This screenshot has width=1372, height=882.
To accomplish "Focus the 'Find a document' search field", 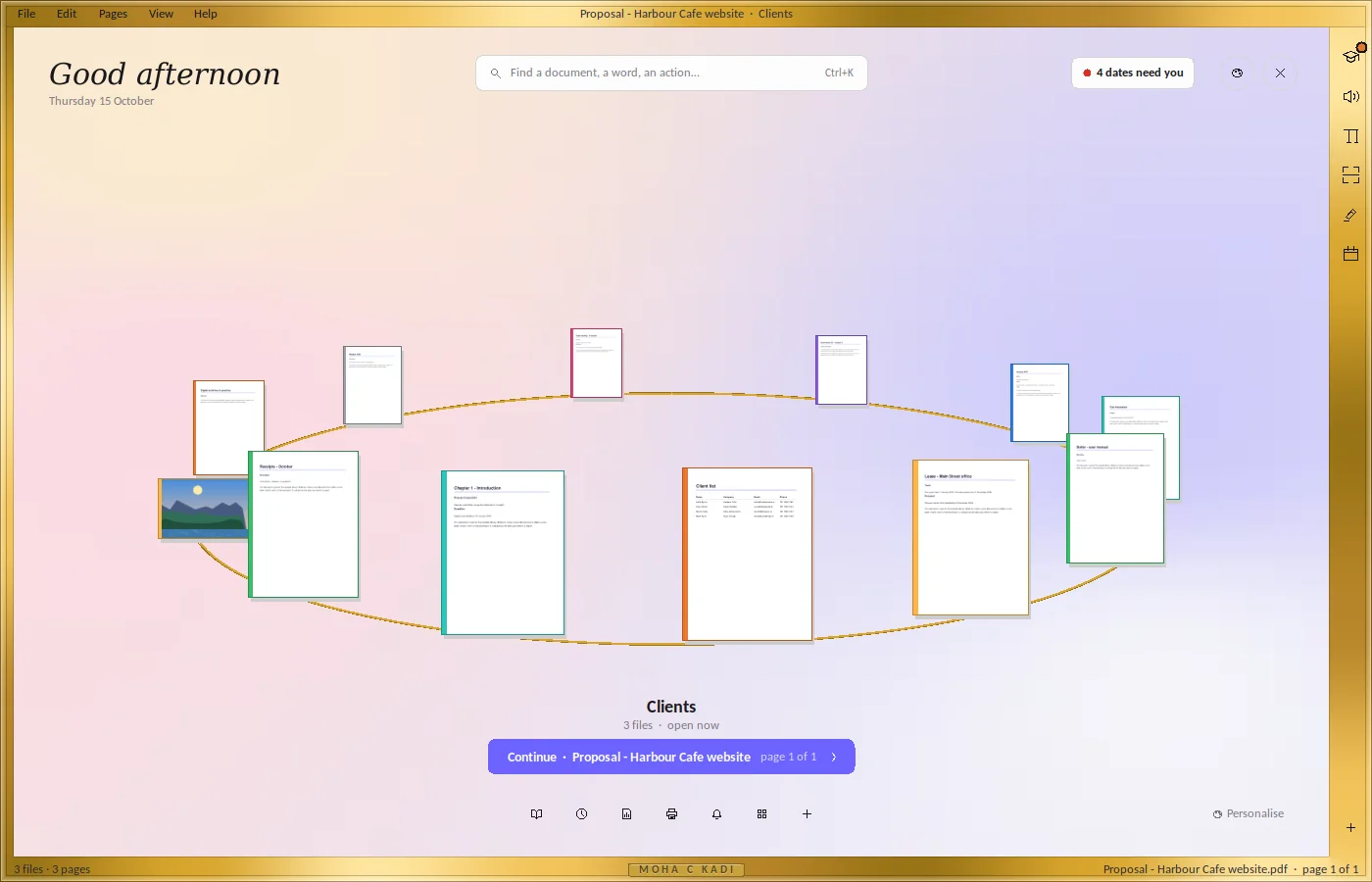I will [x=671, y=73].
